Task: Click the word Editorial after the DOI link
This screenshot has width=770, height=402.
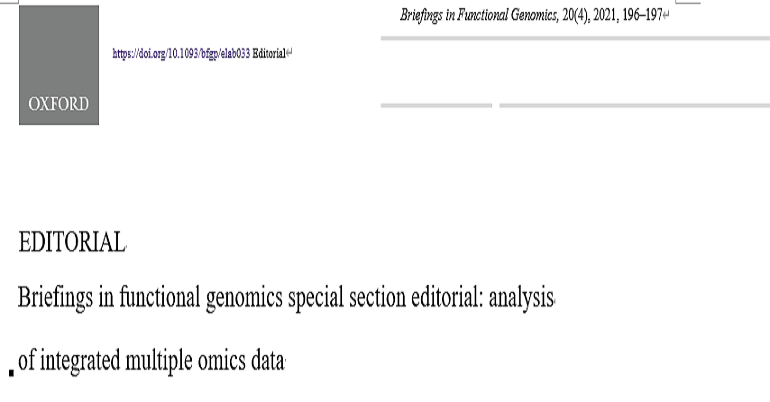Action: [269, 54]
